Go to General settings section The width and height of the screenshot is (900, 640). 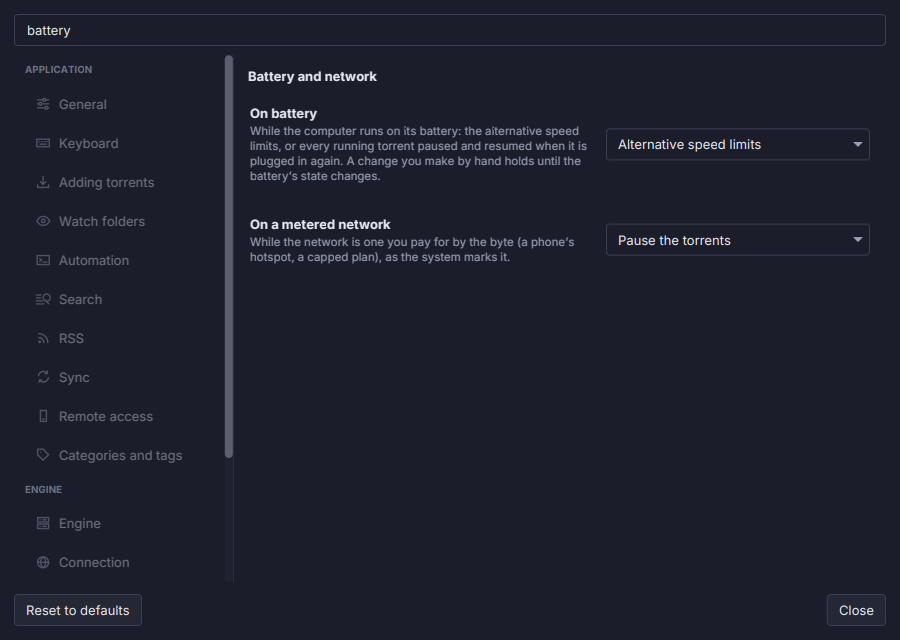click(x=121, y=104)
